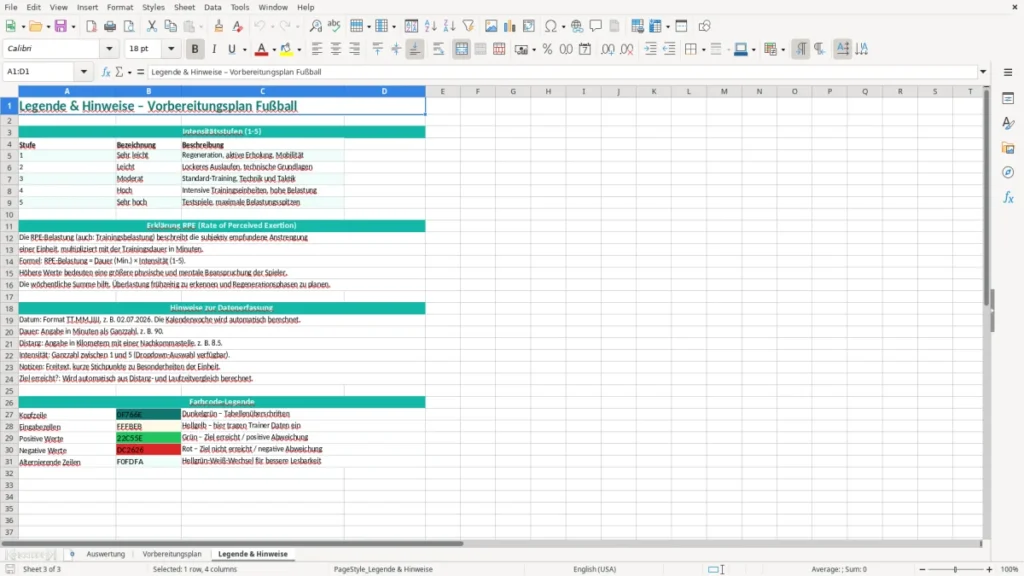Switch to the Vorbereitungsplan sheet tab
This screenshot has height=576, width=1024.
pos(172,554)
